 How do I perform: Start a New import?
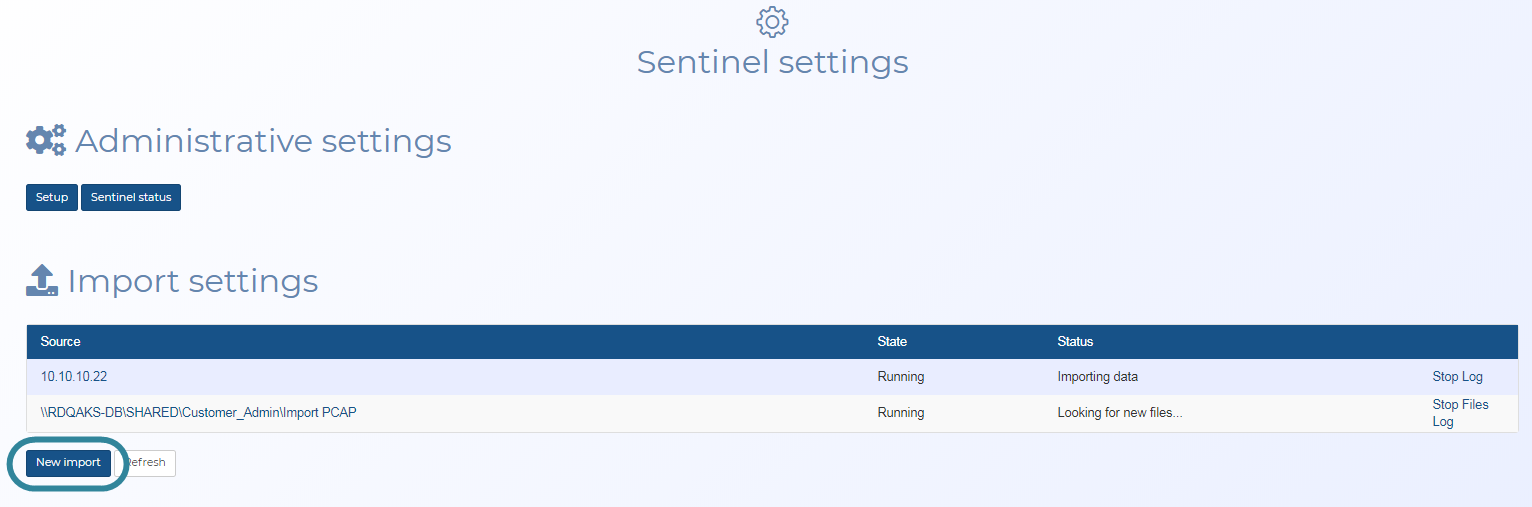68,463
